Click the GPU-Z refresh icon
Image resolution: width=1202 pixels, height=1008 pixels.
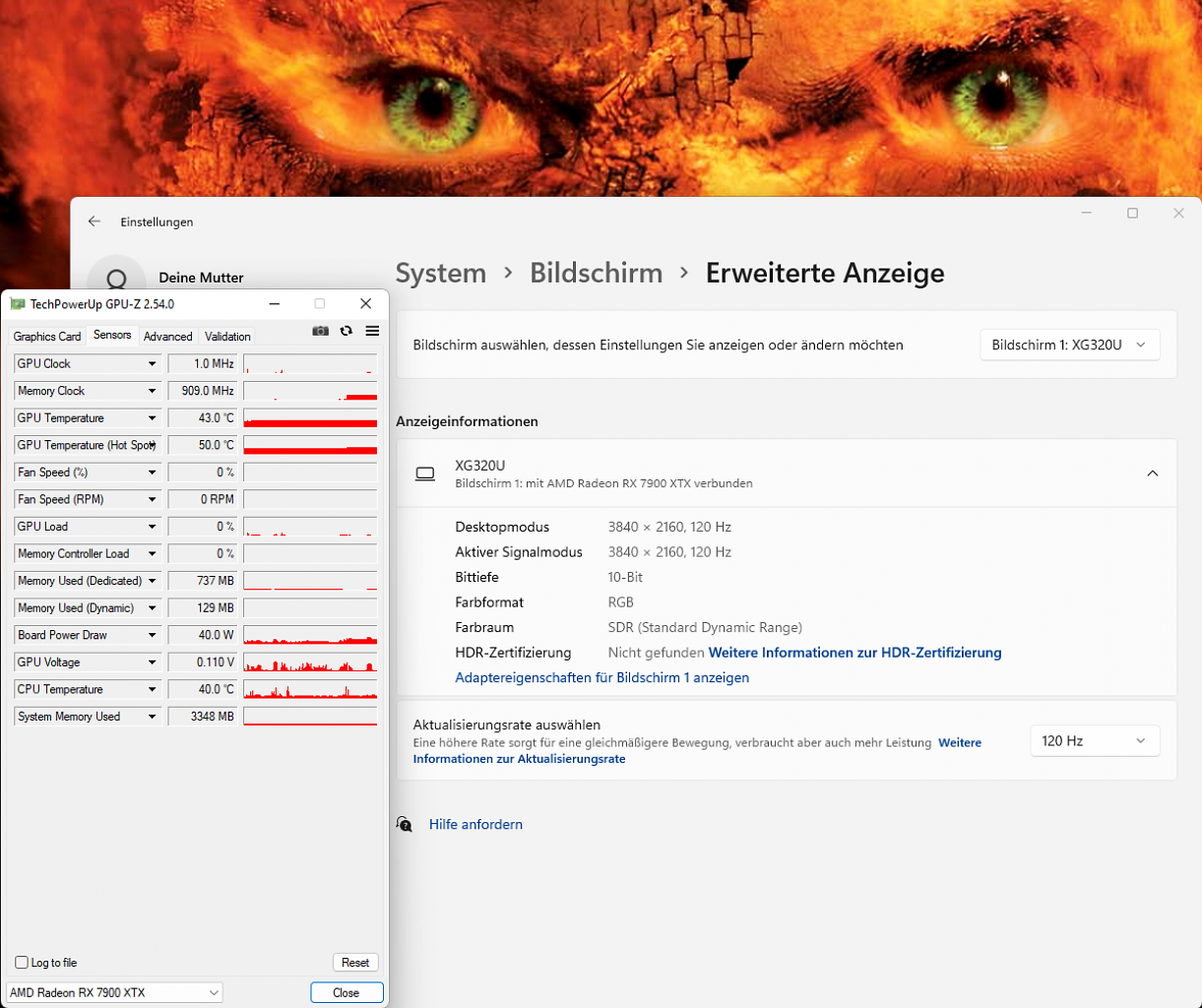coord(347,332)
